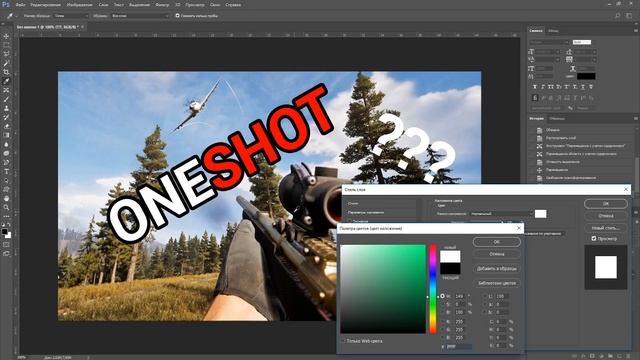Select the L radio button in color picker
This screenshot has width=640, height=360.
tap(485, 296)
